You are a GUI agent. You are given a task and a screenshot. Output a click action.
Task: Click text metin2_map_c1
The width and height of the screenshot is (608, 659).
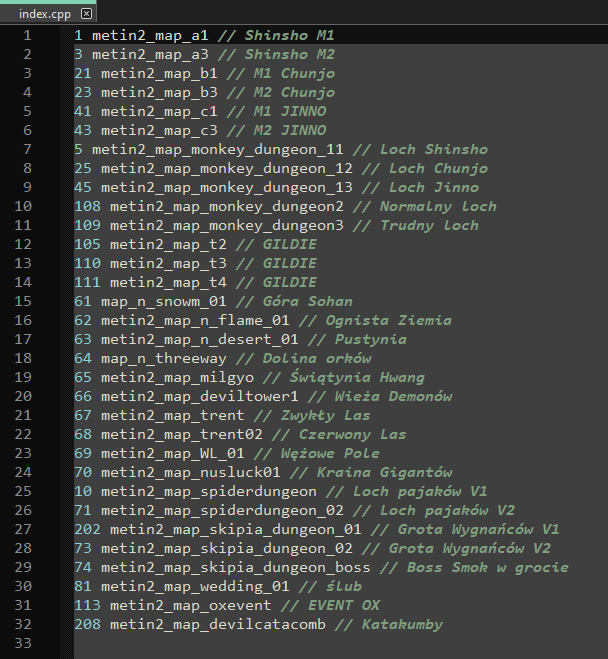coord(159,111)
